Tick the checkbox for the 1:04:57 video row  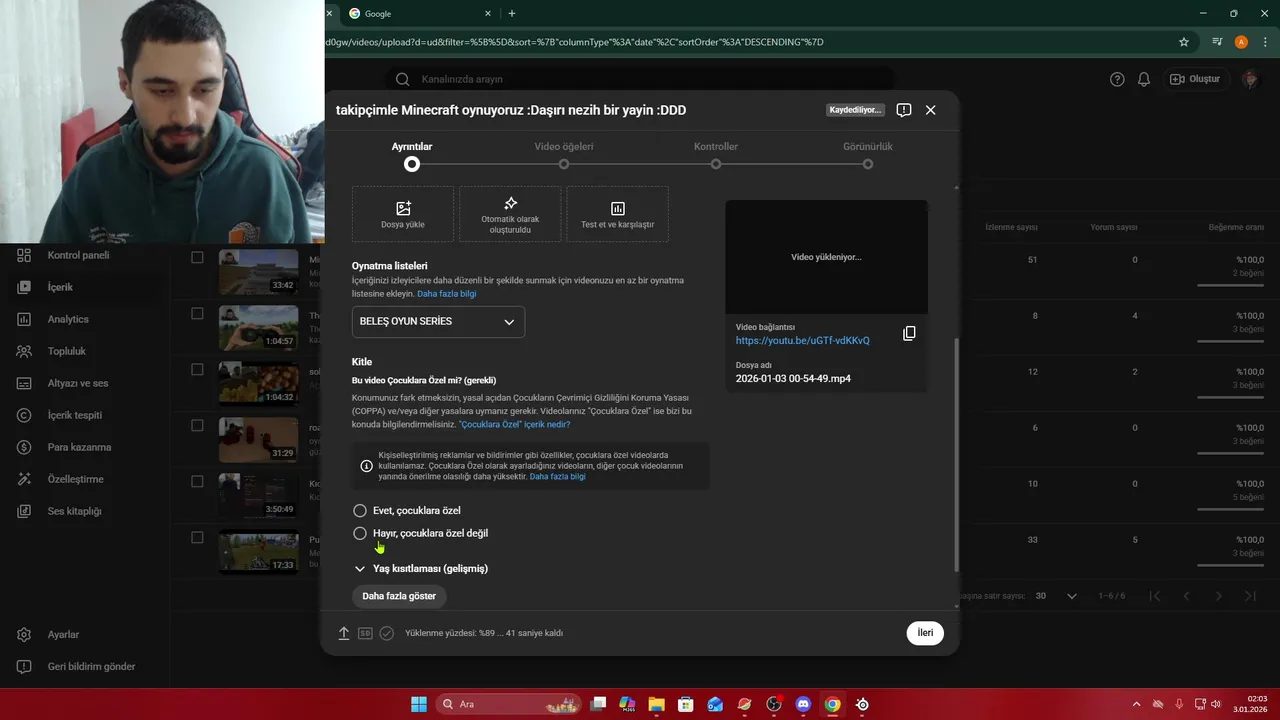tap(197, 313)
